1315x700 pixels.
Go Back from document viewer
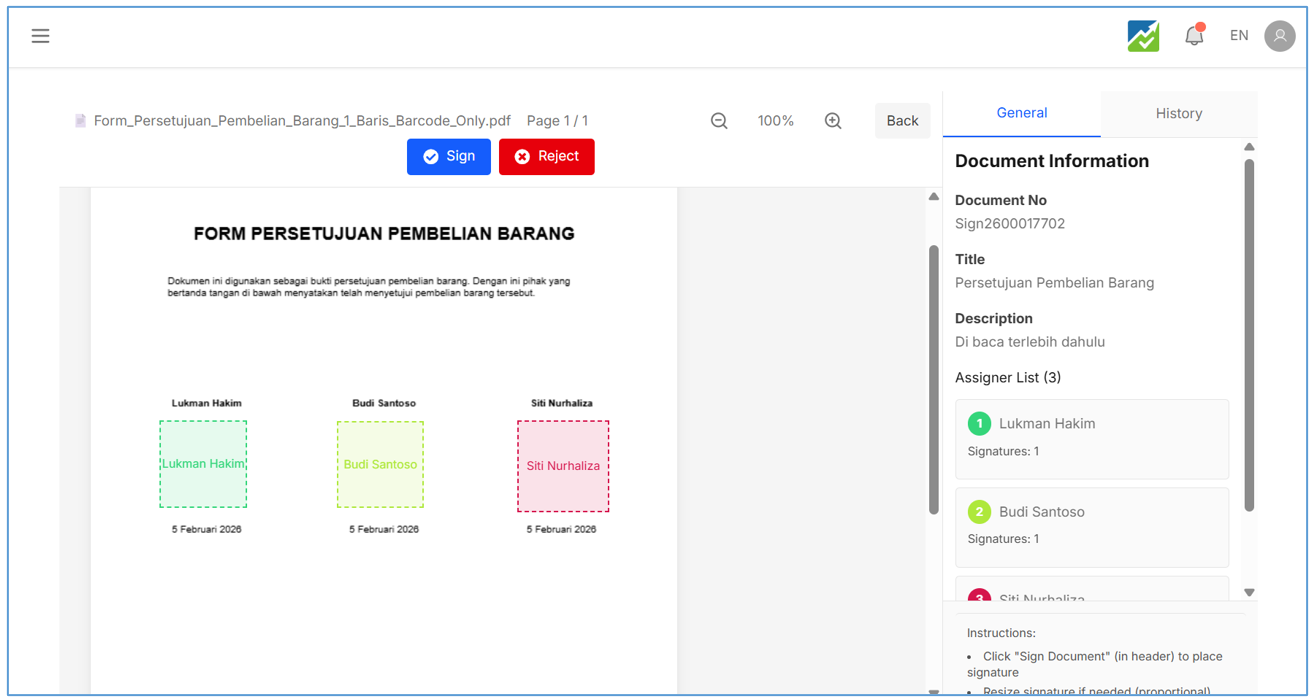pyautogui.click(x=902, y=121)
